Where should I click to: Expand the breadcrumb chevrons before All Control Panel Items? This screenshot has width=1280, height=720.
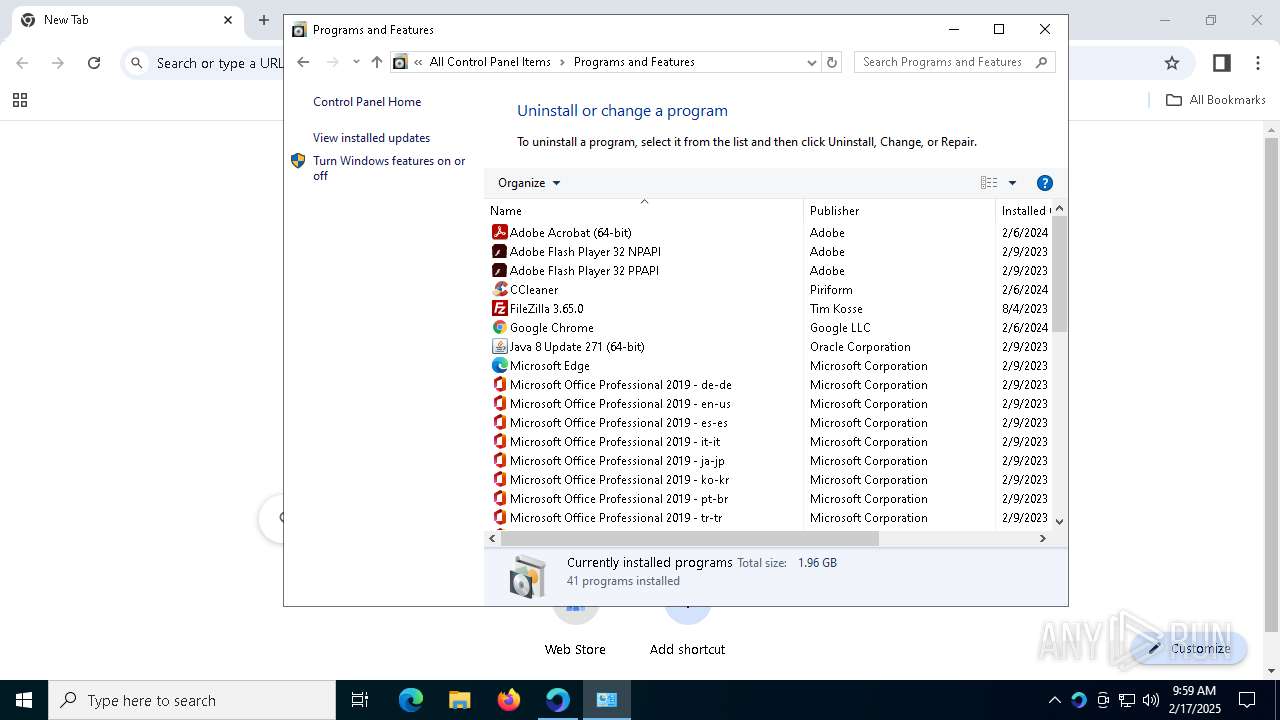click(418, 62)
